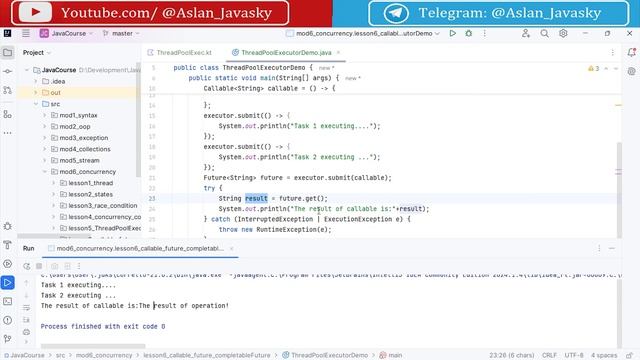The width and height of the screenshot is (640, 360).
Task: Print the console output
Action: tap(27, 332)
